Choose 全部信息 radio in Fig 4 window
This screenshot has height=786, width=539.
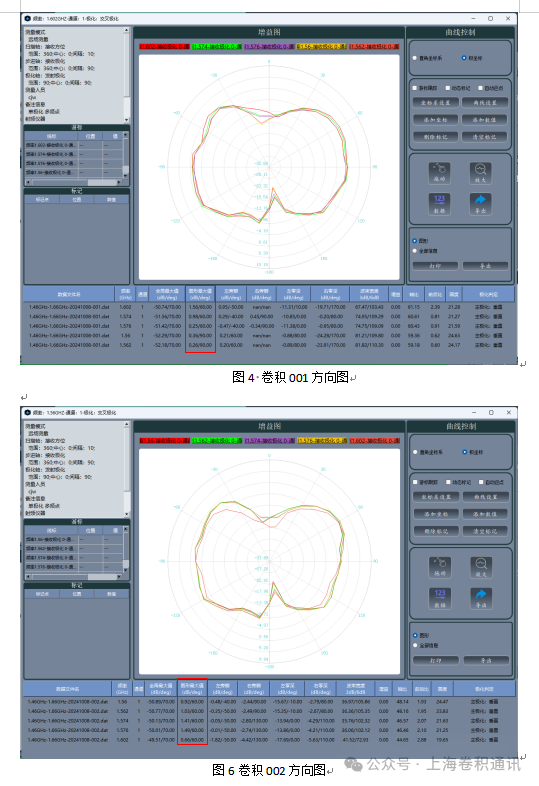(415, 251)
